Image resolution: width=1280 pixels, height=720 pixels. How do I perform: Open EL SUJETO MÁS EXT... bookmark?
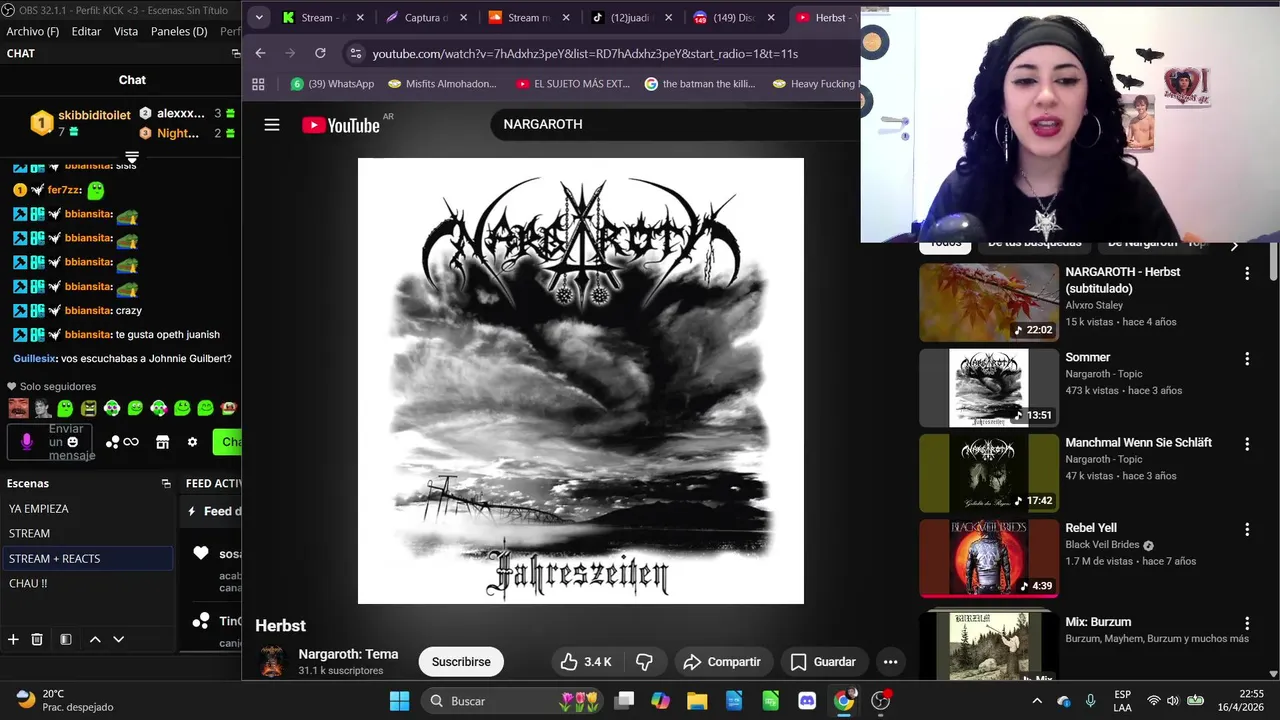click(x=572, y=84)
